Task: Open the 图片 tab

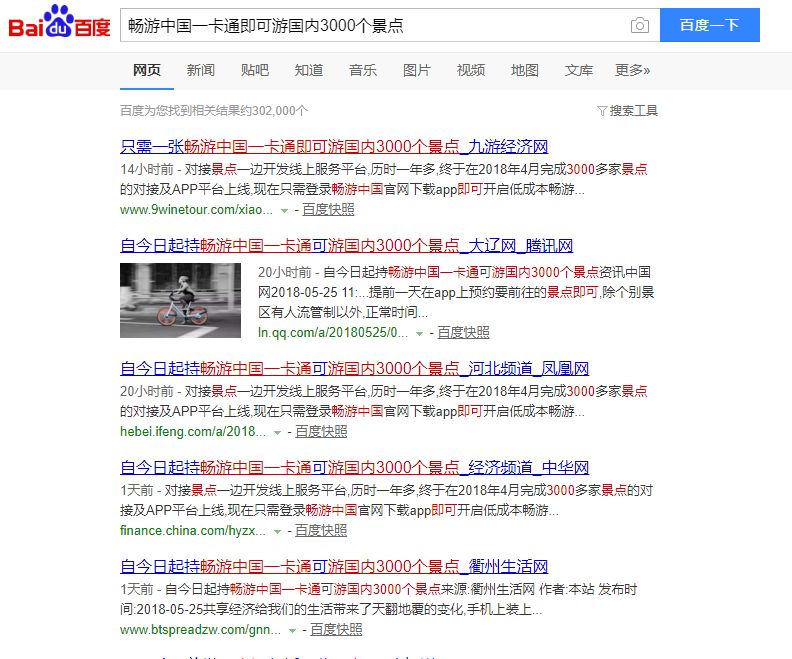Action: pos(417,70)
